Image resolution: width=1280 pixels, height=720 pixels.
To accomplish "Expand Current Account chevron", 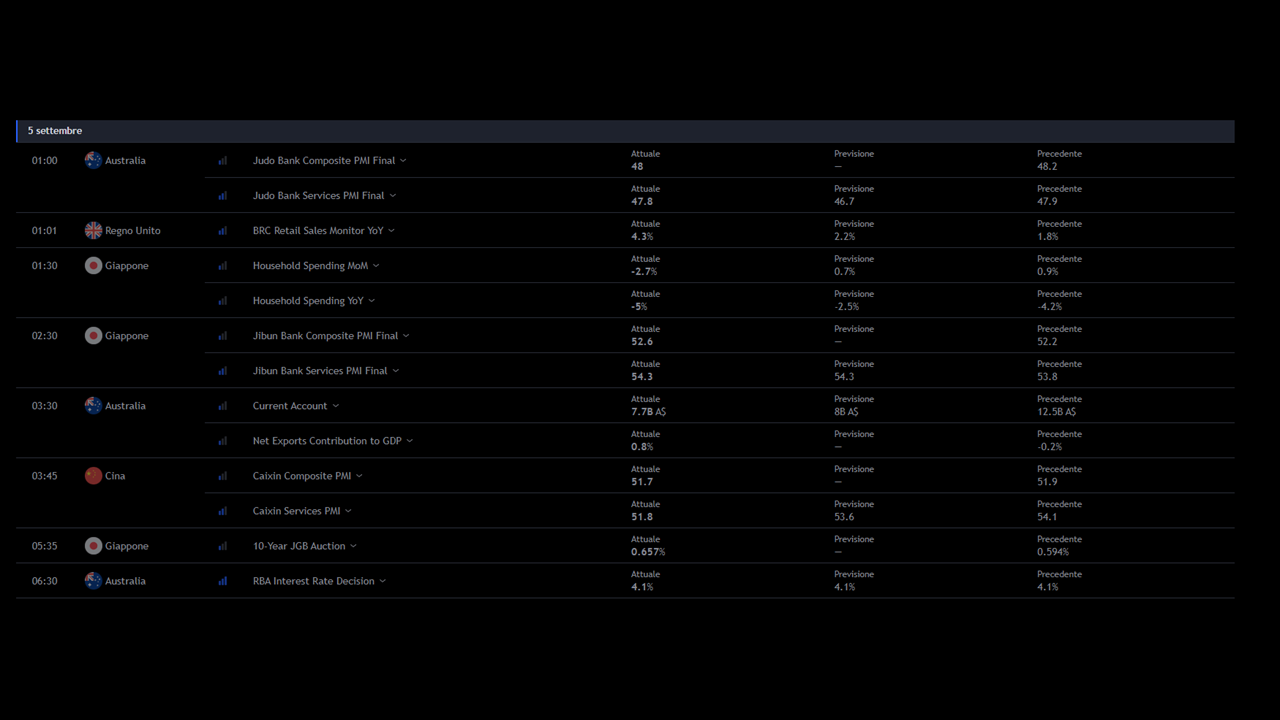I will point(336,406).
